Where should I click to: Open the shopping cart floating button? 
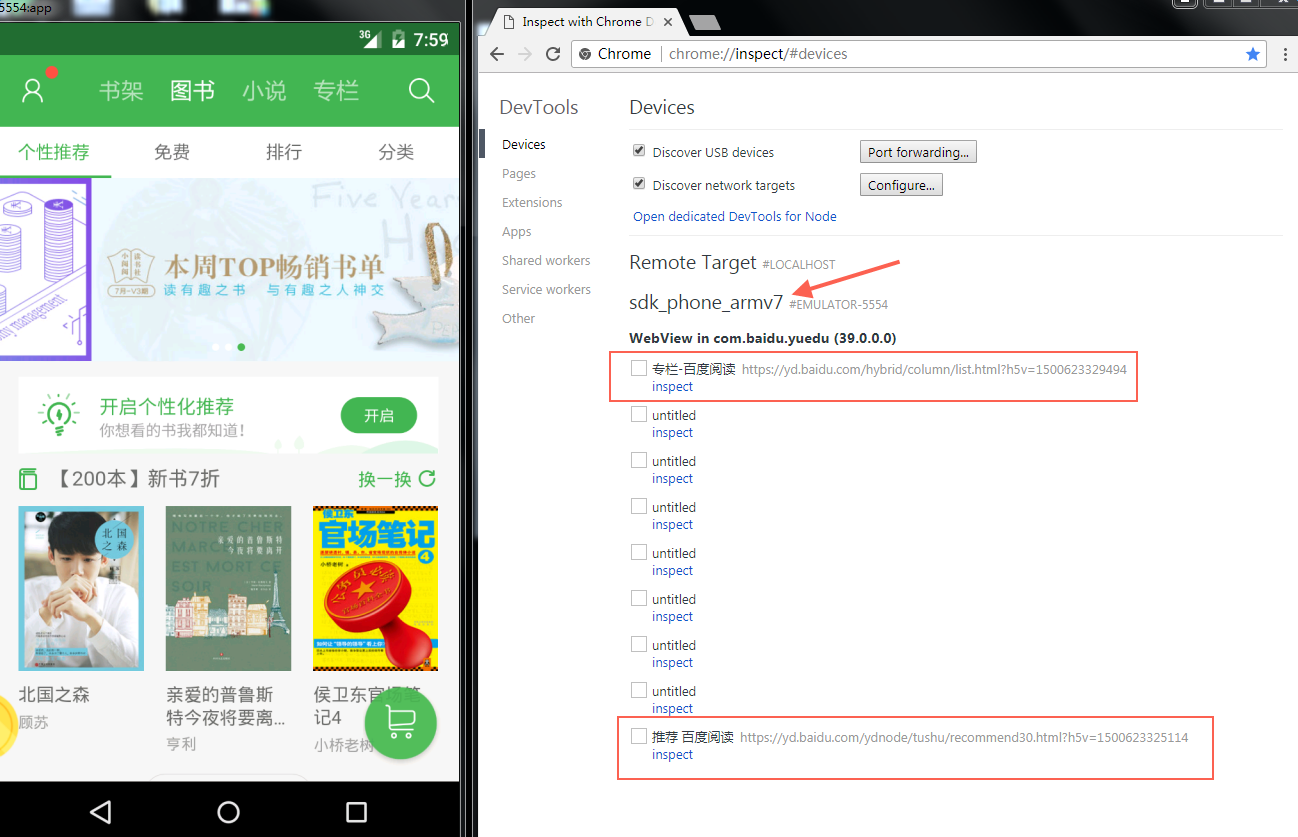(x=401, y=723)
